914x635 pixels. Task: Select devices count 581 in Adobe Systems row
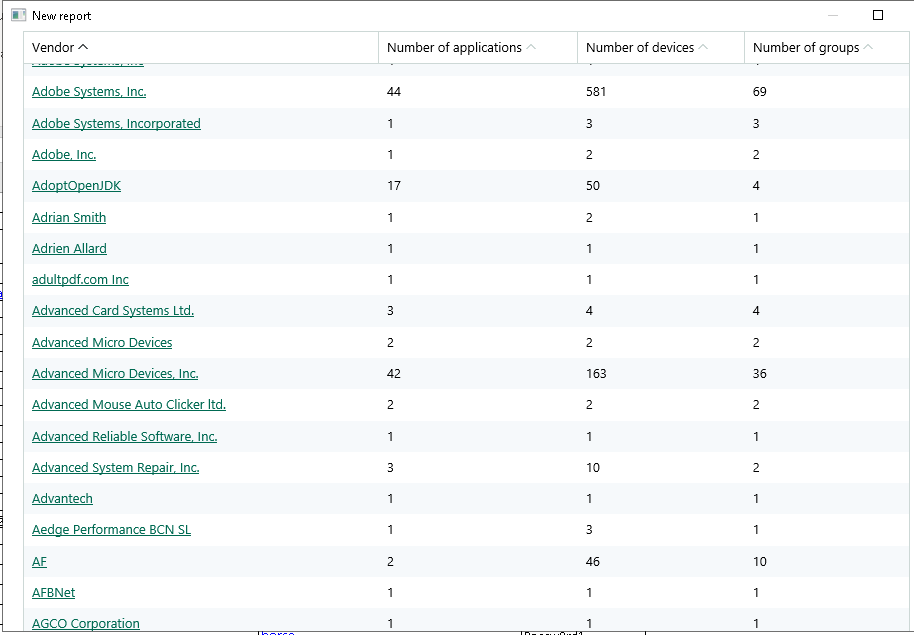click(x=596, y=92)
